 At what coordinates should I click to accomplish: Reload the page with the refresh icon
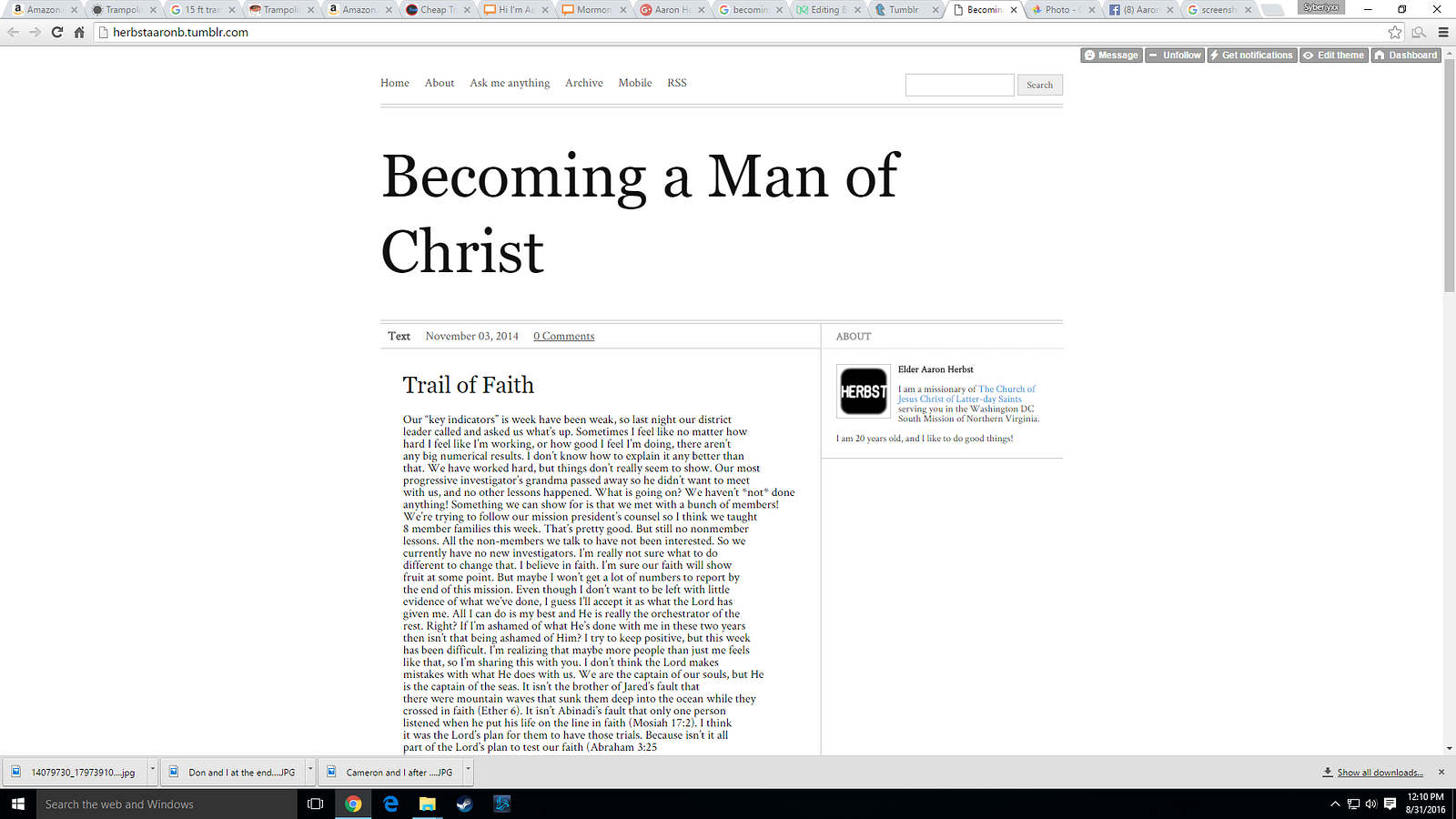[x=57, y=32]
